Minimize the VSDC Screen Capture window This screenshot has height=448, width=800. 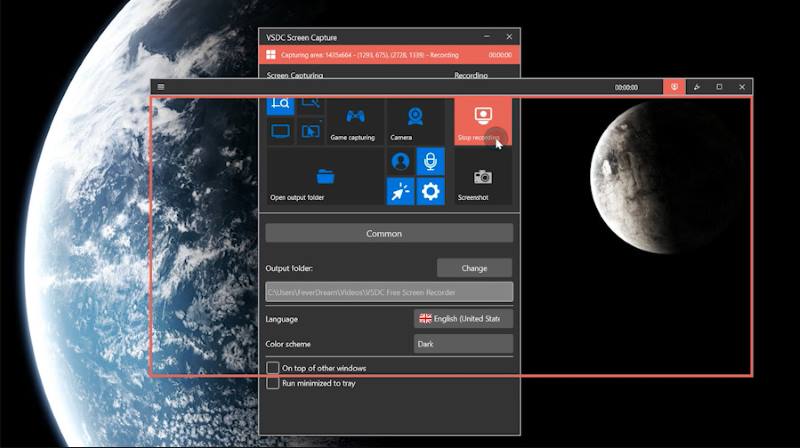click(487, 37)
